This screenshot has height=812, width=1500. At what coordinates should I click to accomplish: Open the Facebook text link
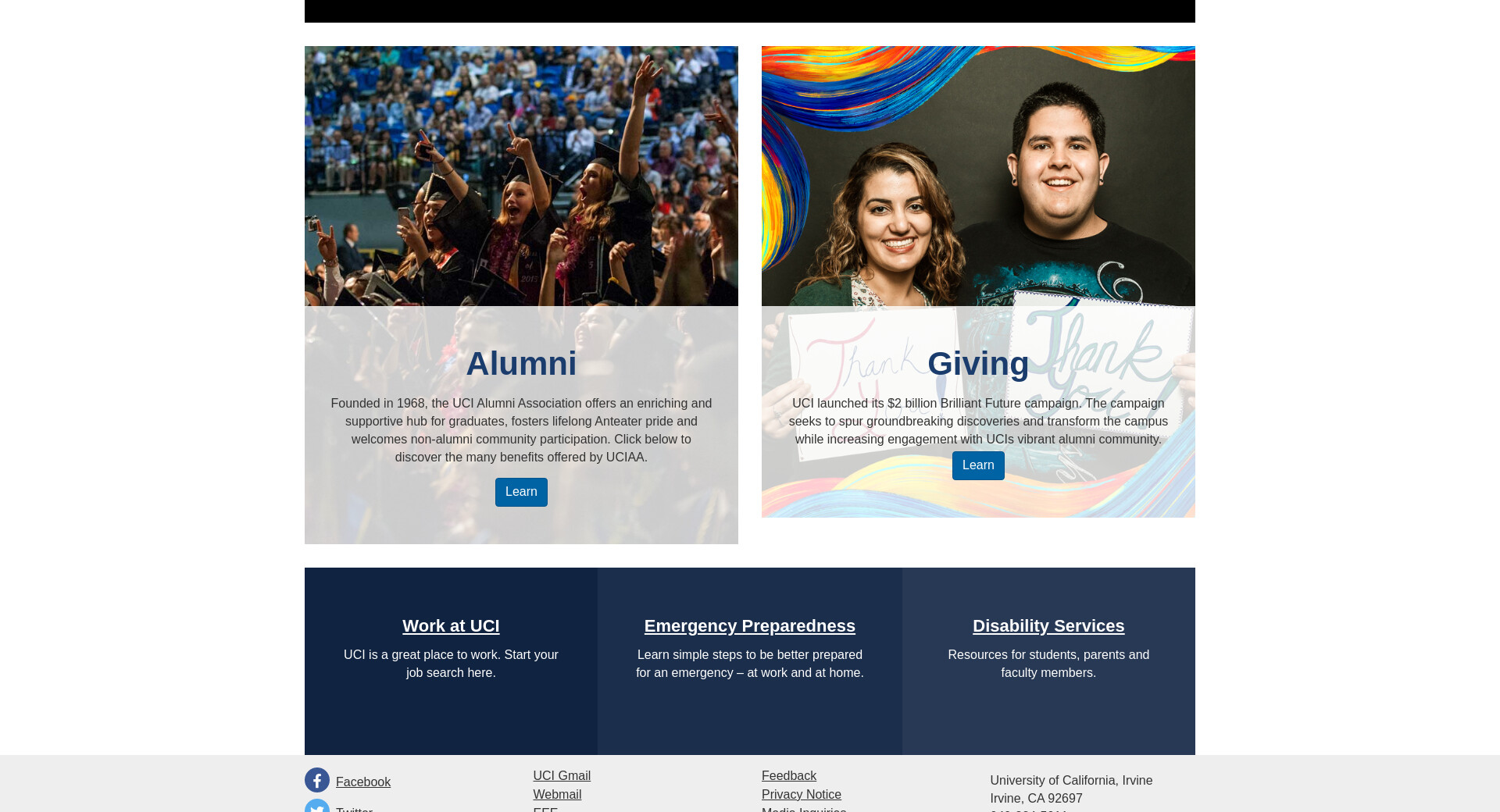363,782
